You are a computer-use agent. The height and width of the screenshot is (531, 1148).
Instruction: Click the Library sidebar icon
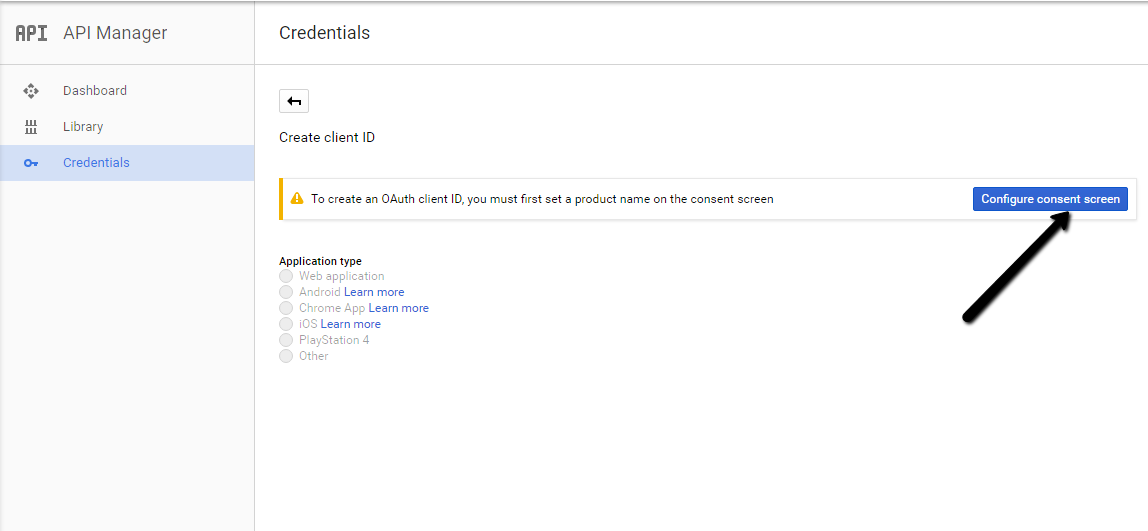tap(31, 127)
